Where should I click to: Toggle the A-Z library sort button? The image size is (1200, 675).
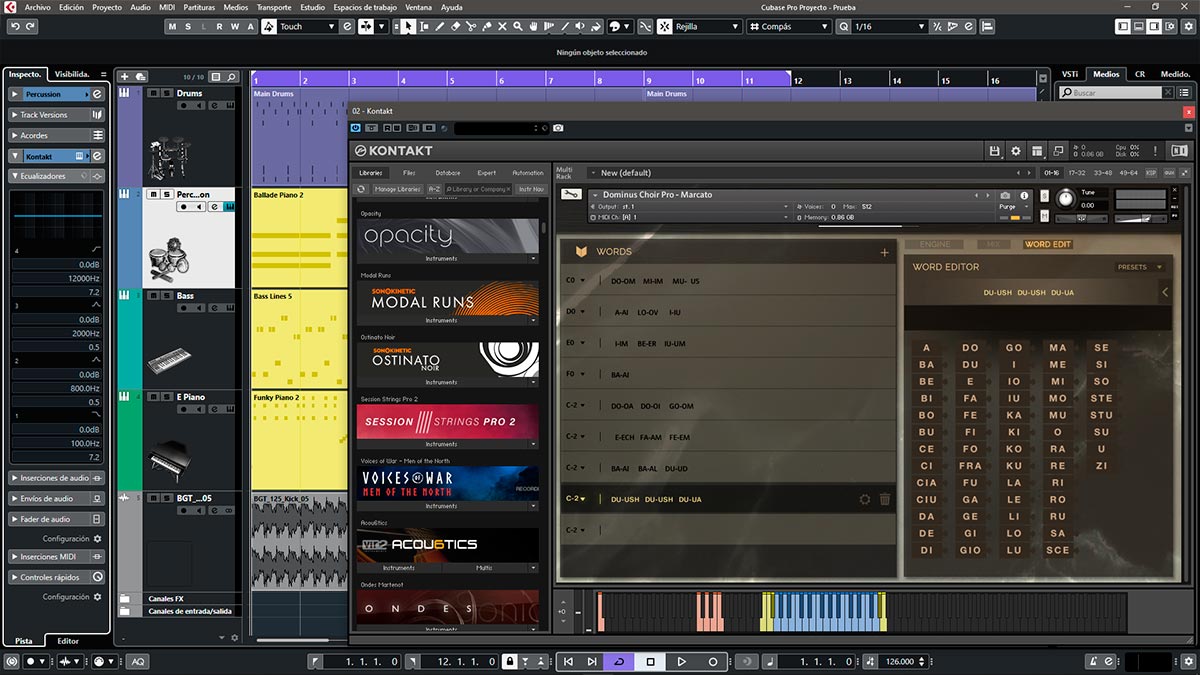click(x=434, y=189)
